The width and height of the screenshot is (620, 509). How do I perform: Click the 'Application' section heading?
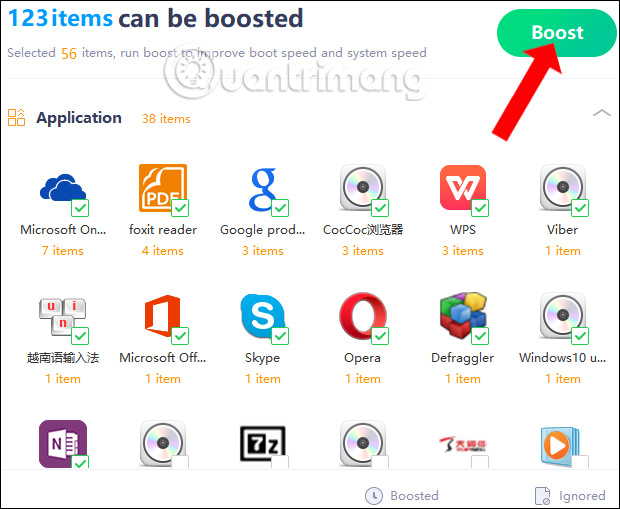79,117
